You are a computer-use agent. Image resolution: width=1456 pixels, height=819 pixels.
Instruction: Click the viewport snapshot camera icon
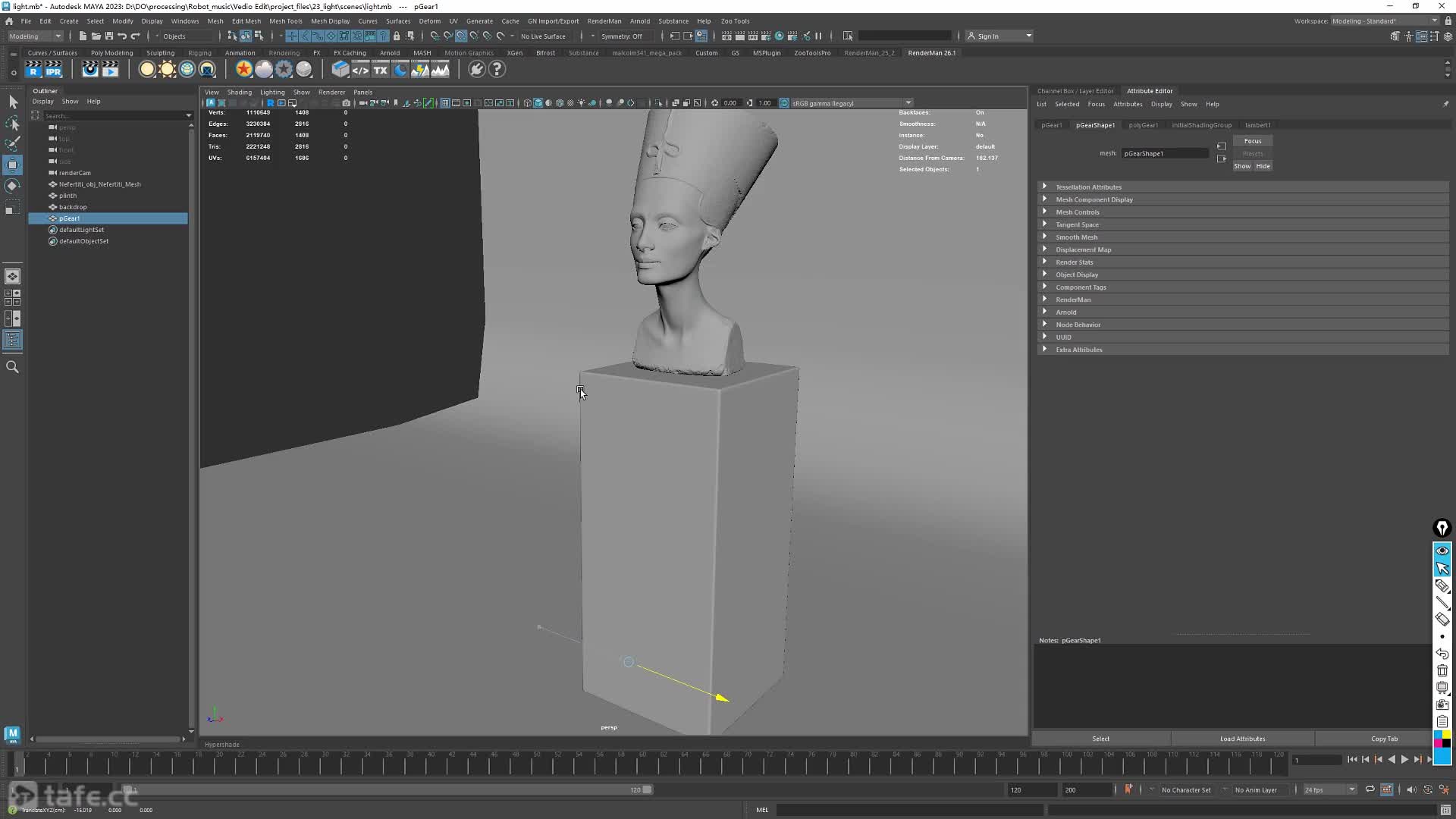pyautogui.click(x=347, y=103)
